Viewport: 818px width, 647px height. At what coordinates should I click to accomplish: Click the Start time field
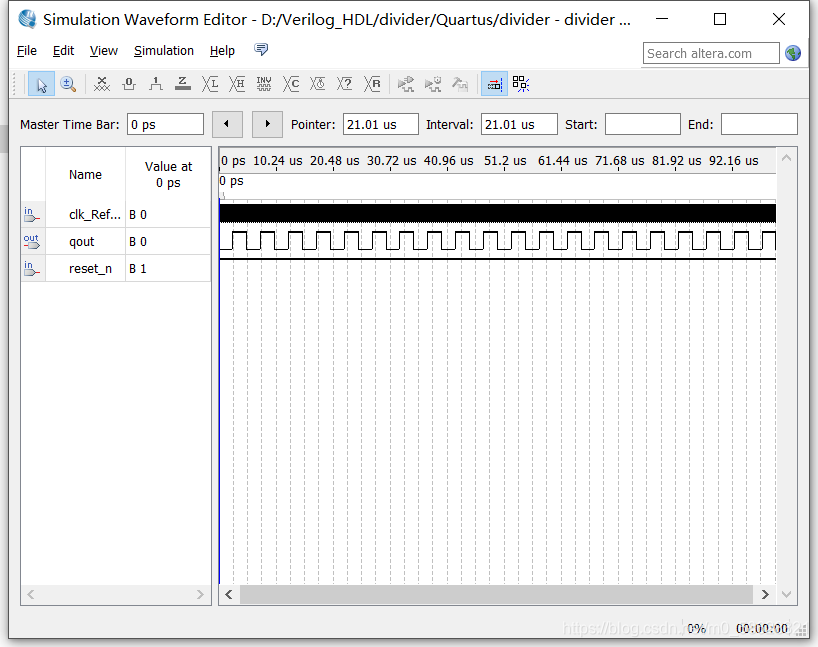coord(643,125)
